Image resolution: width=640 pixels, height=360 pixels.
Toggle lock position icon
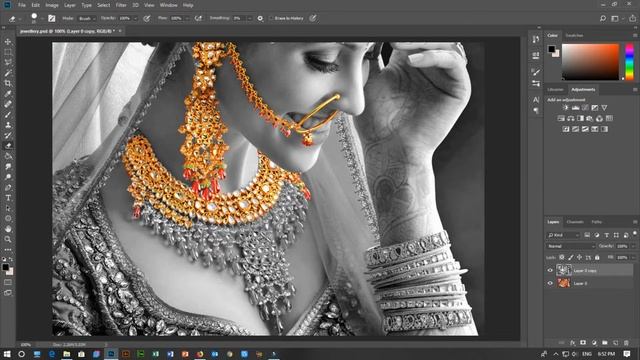(x=579, y=258)
